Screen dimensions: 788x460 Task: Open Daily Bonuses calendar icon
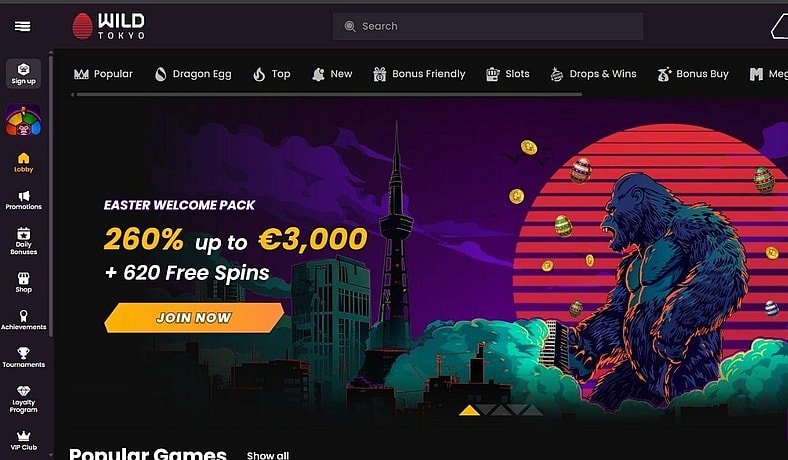click(x=24, y=241)
